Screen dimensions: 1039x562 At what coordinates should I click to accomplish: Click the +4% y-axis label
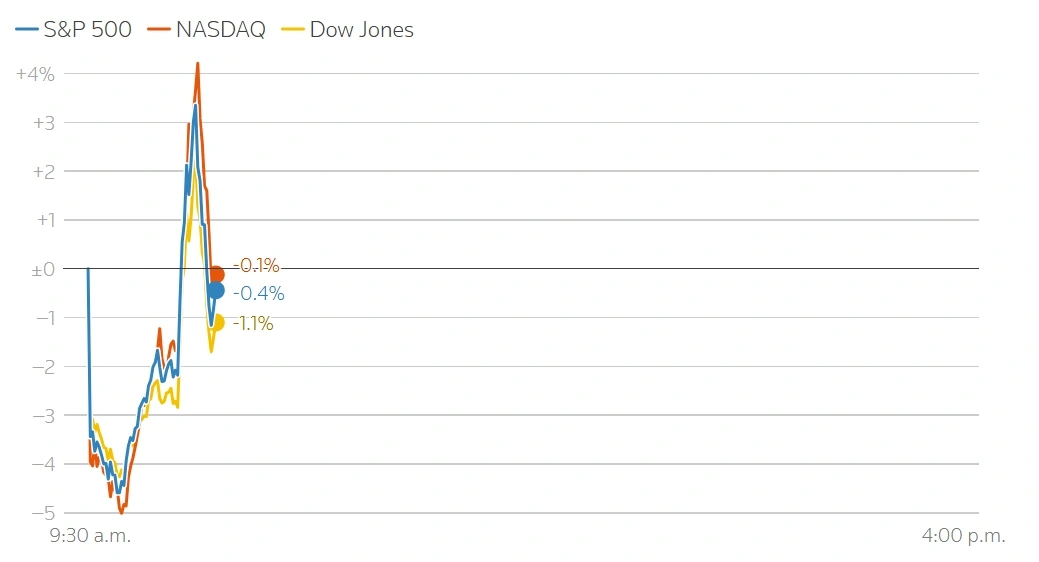tap(35, 74)
